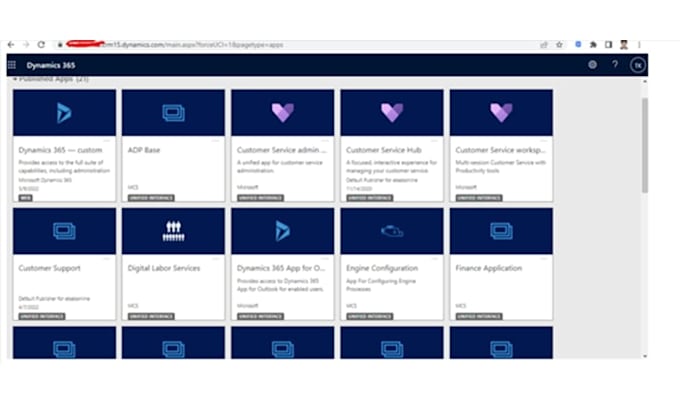
Task: Open more options on Digital Labor Services tile
Action: [x=216, y=259]
